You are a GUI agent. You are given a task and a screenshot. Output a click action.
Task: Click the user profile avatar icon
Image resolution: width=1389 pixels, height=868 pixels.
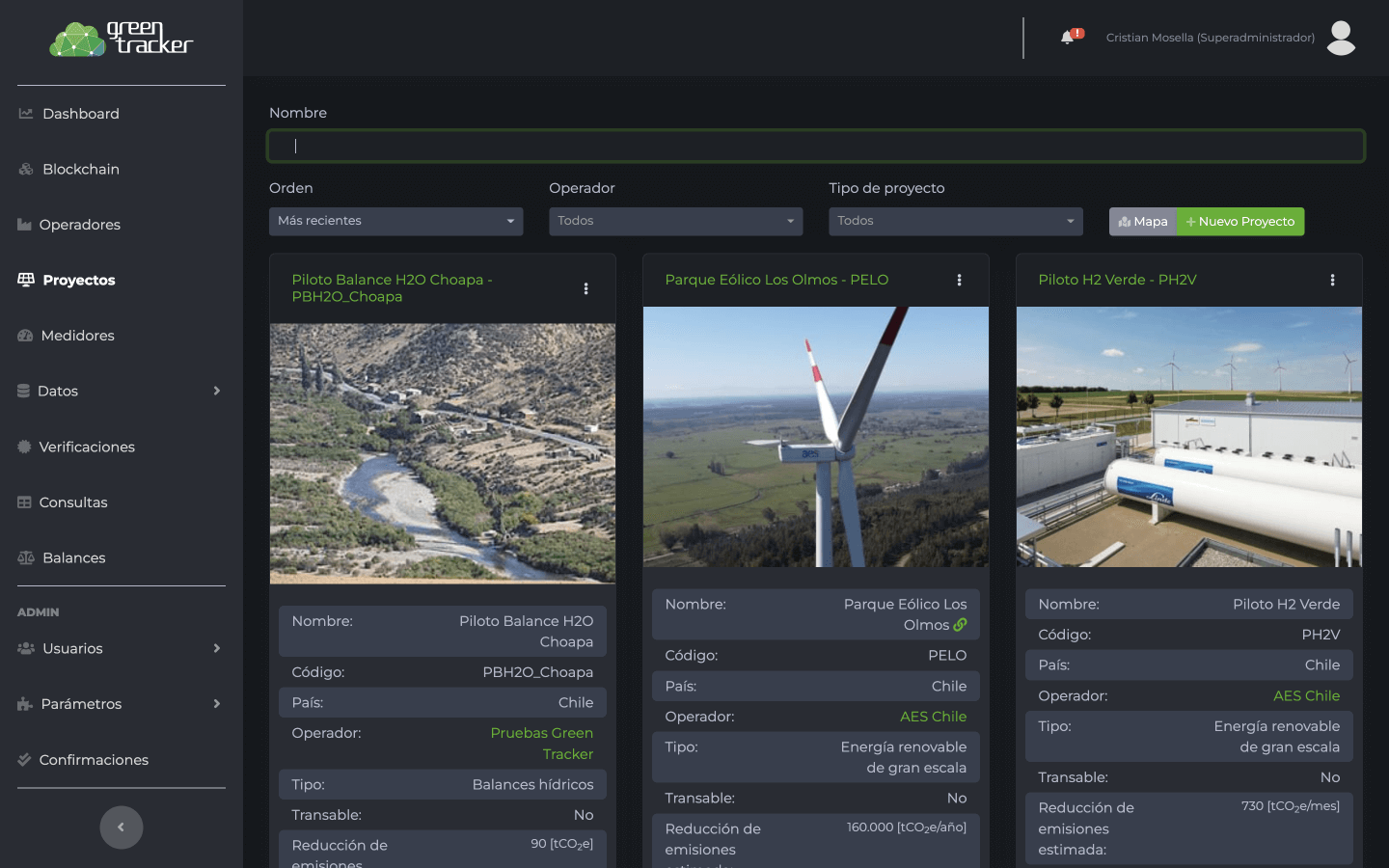pyautogui.click(x=1341, y=38)
